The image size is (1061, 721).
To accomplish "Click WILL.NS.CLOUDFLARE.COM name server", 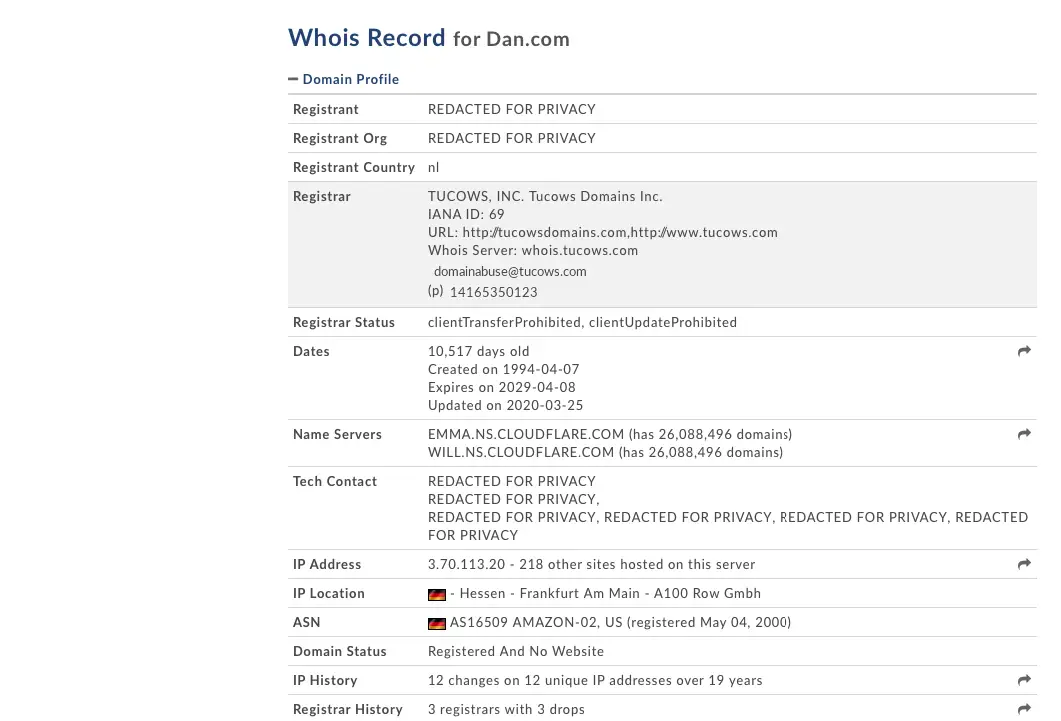I will 520,452.
